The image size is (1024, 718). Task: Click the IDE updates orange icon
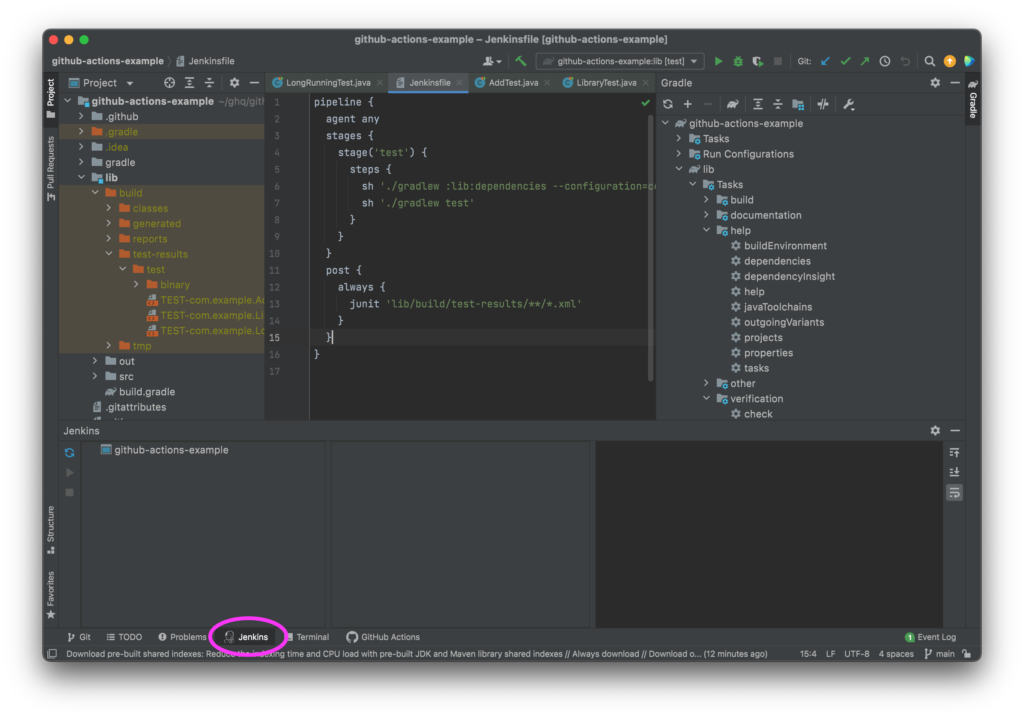950,61
